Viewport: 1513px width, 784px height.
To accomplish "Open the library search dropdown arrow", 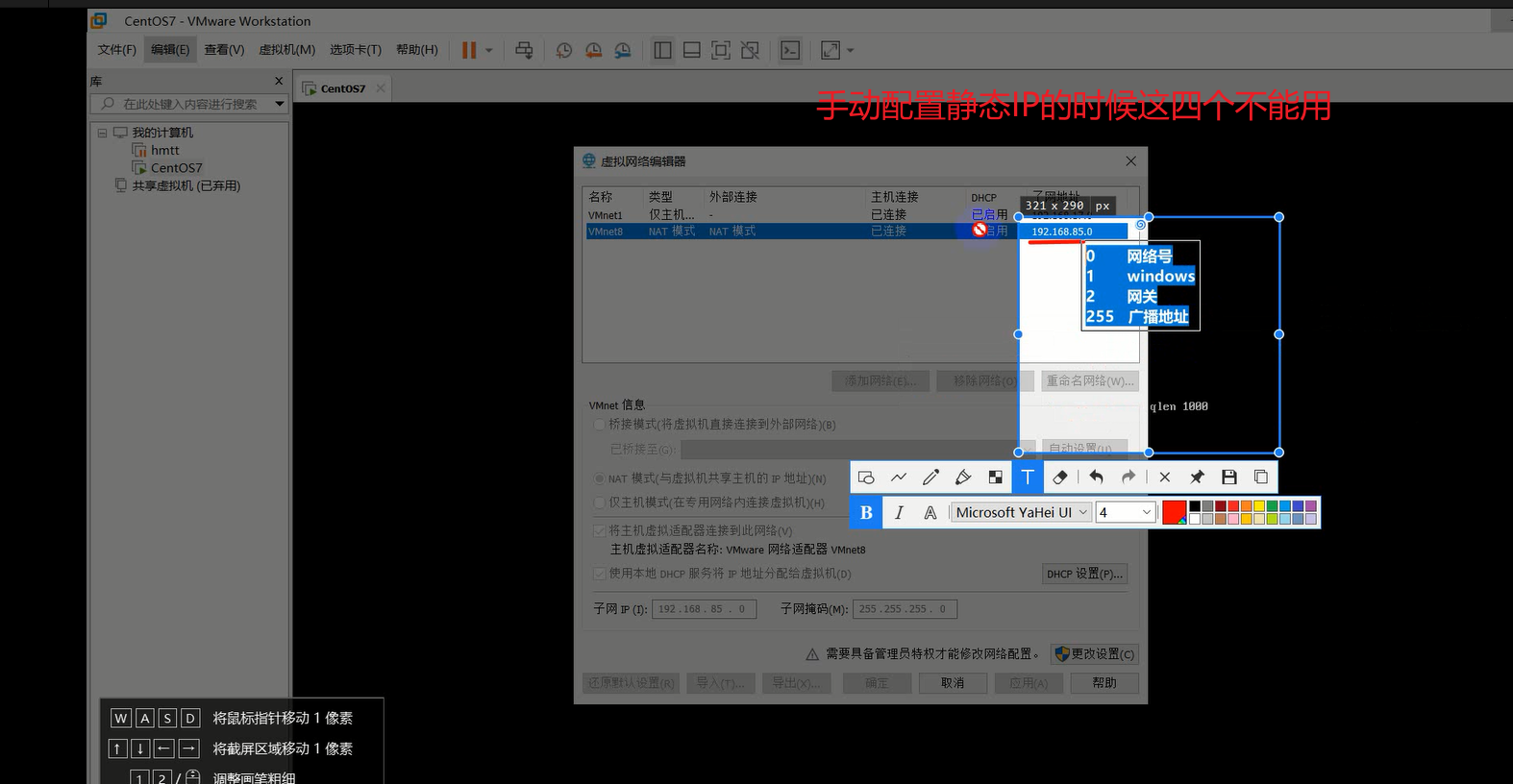I will point(280,104).
